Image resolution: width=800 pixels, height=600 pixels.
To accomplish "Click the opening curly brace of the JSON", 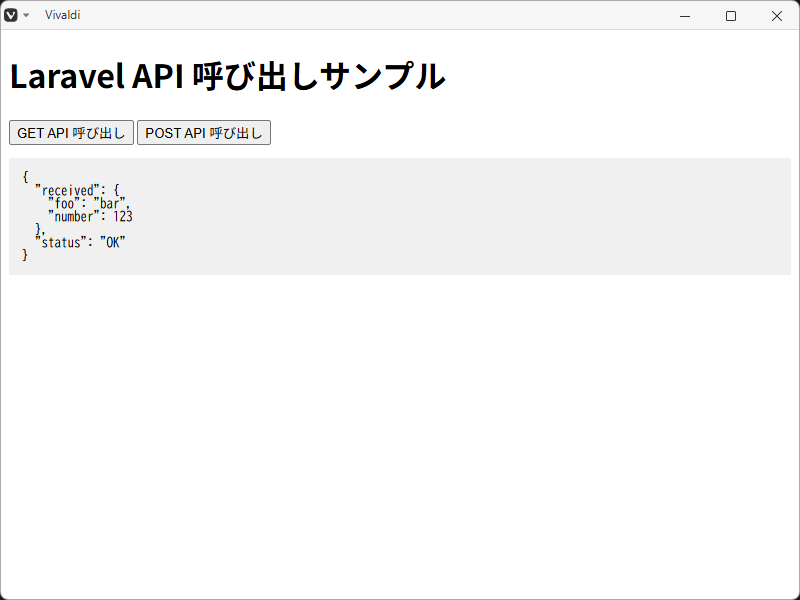I will pyautogui.click(x=25, y=177).
